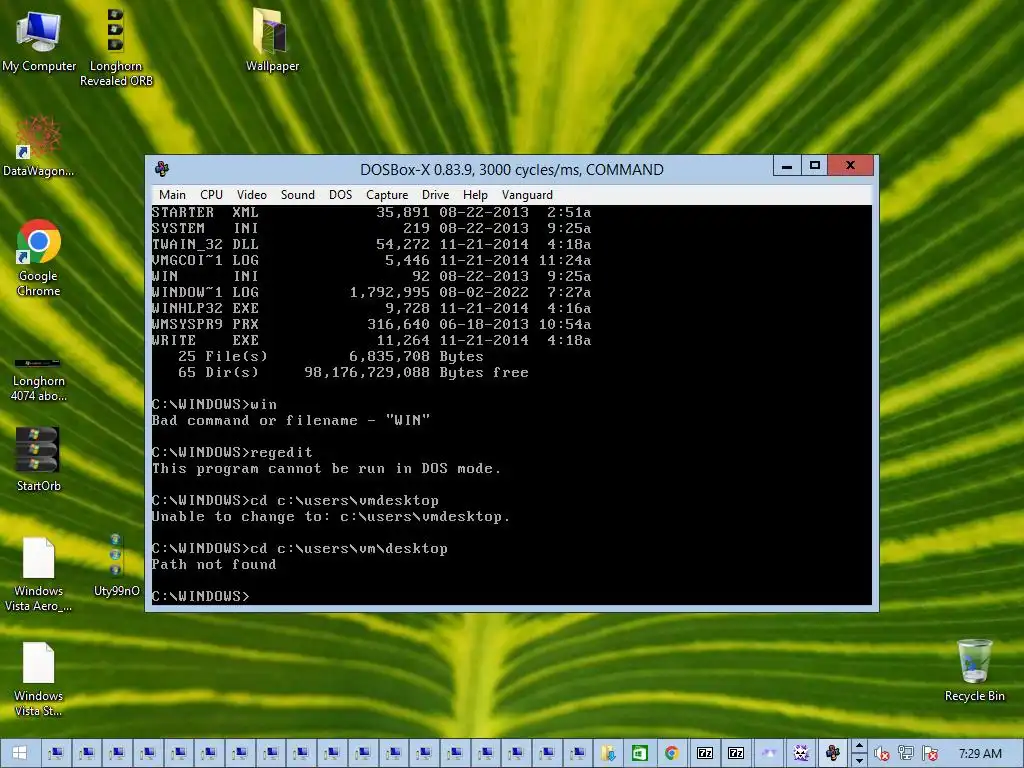
Task: Open the Video menu
Action: [x=251, y=195]
